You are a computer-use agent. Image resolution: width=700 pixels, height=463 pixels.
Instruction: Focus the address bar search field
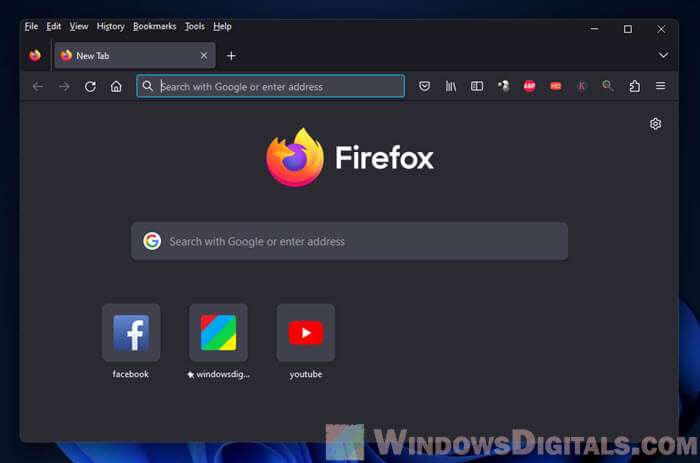click(x=271, y=86)
